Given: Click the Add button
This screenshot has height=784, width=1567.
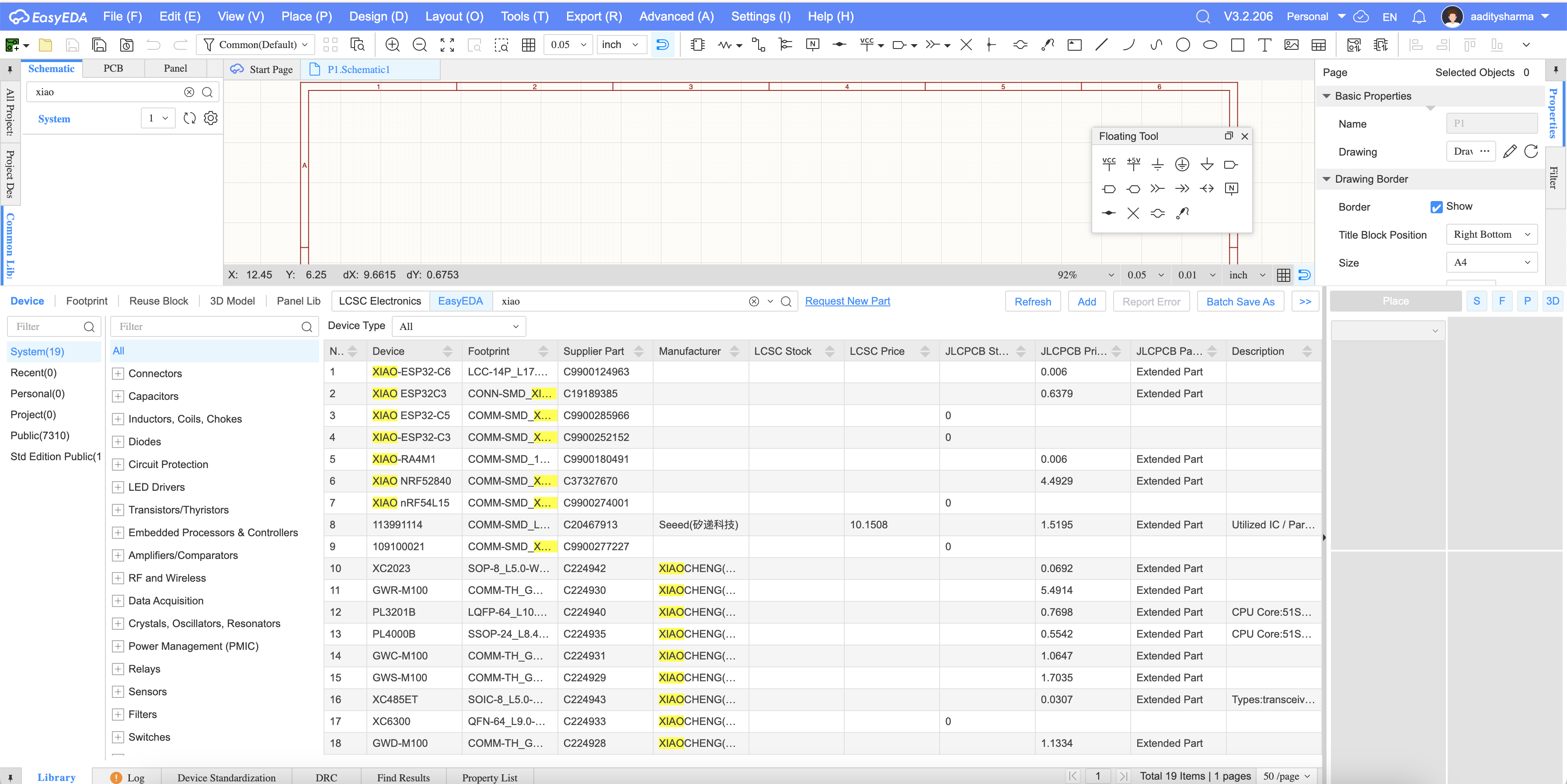Looking at the screenshot, I should (1086, 302).
